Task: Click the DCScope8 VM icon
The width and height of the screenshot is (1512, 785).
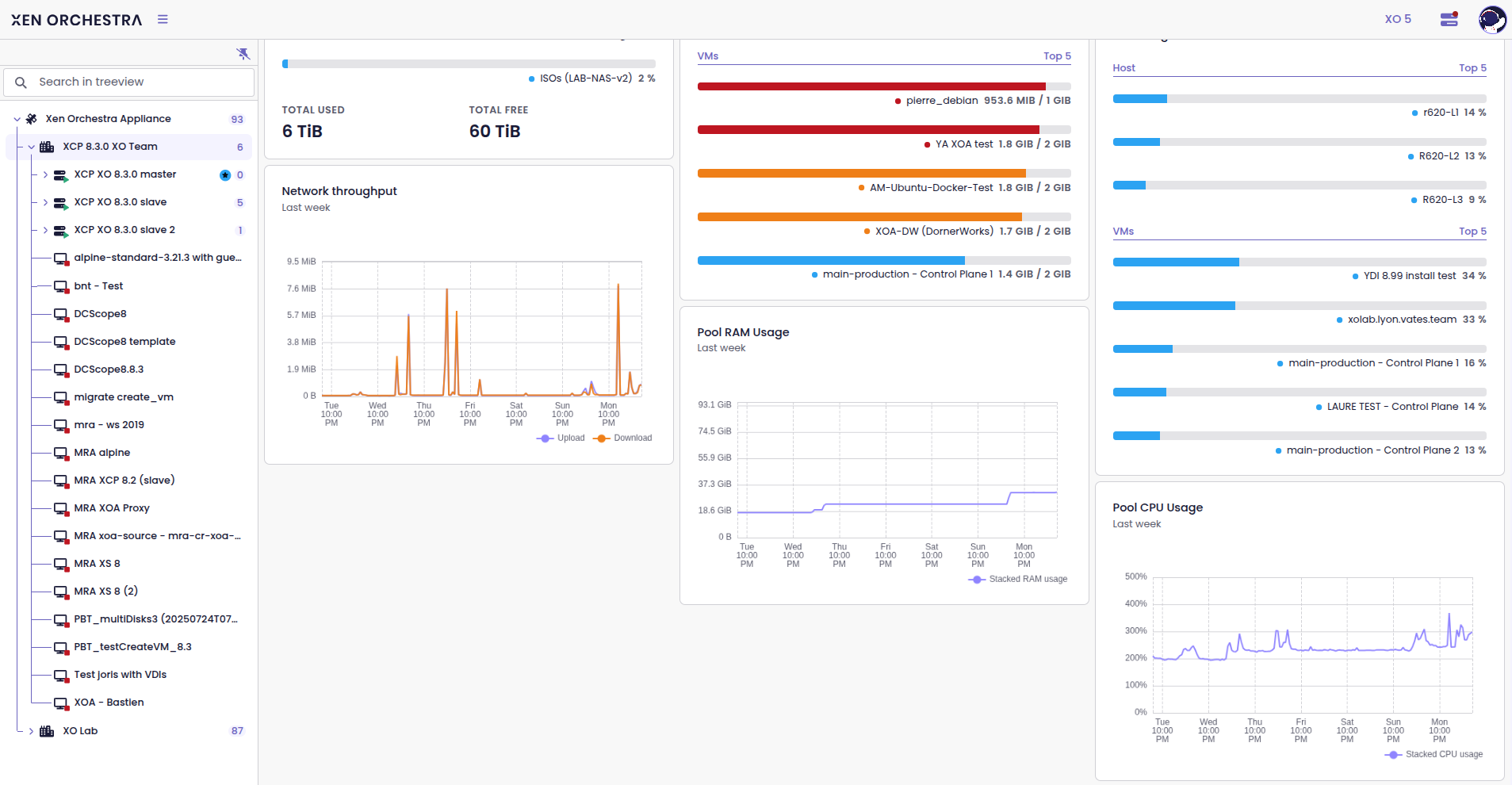Action: click(x=61, y=314)
